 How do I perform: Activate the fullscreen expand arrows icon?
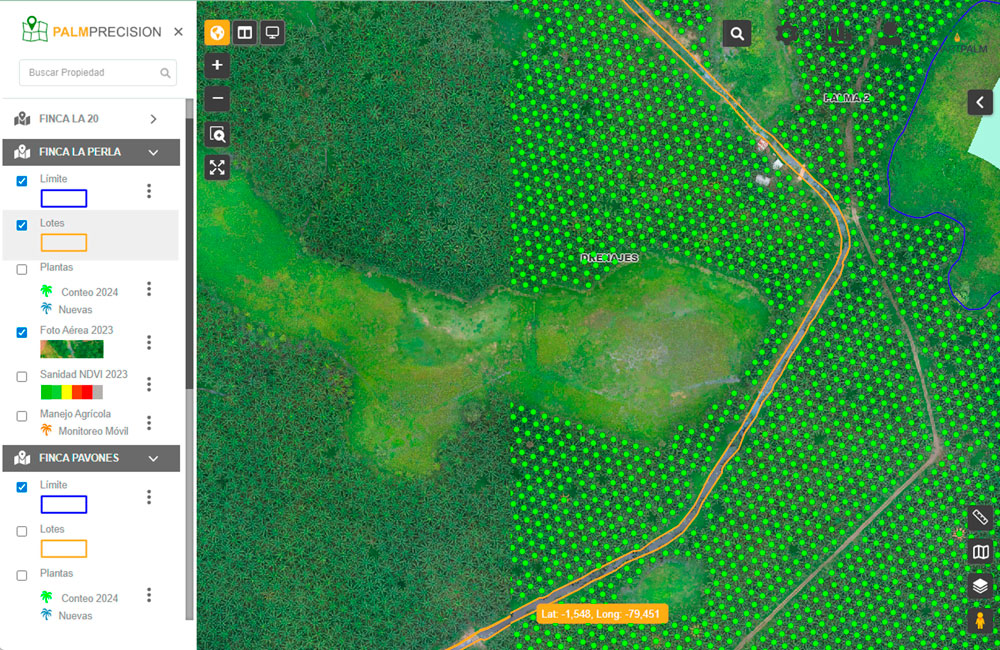[217, 167]
